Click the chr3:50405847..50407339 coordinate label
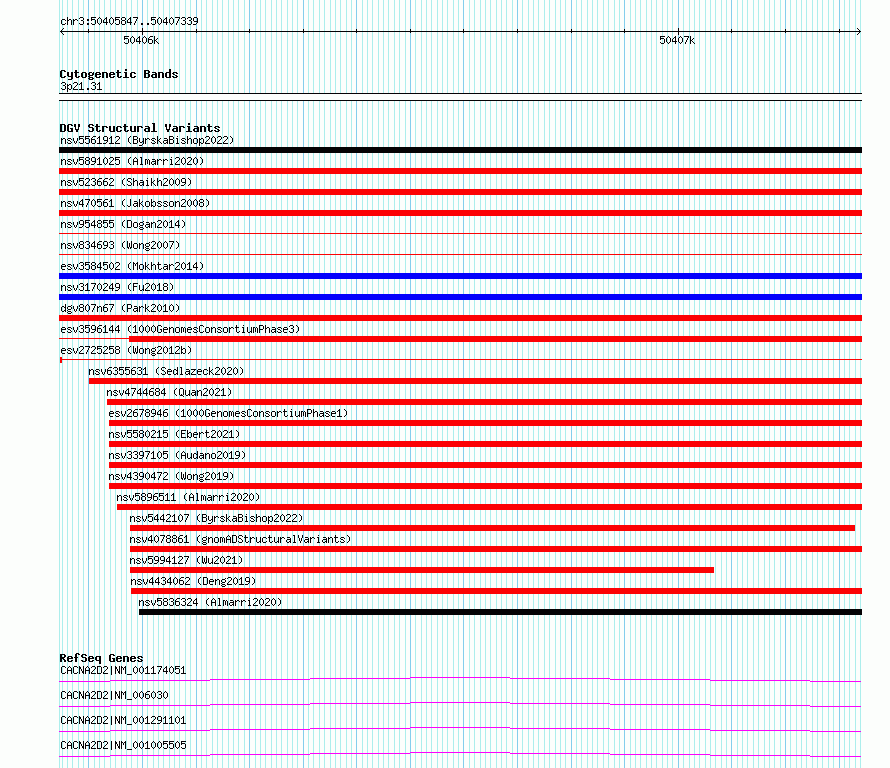This screenshot has height=768, width=890. pos(129,21)
